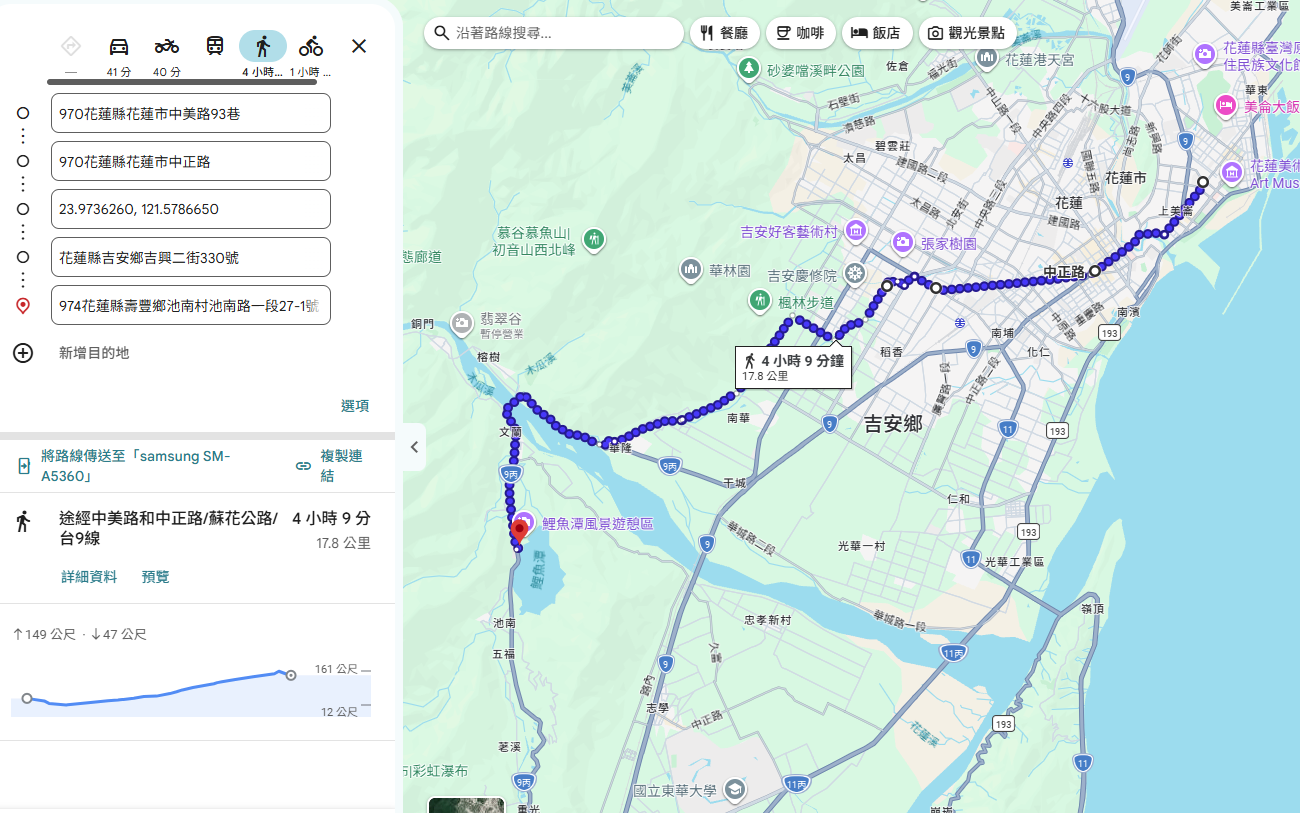
Task: Click the search magnifier icon
Action: [441, 33]
